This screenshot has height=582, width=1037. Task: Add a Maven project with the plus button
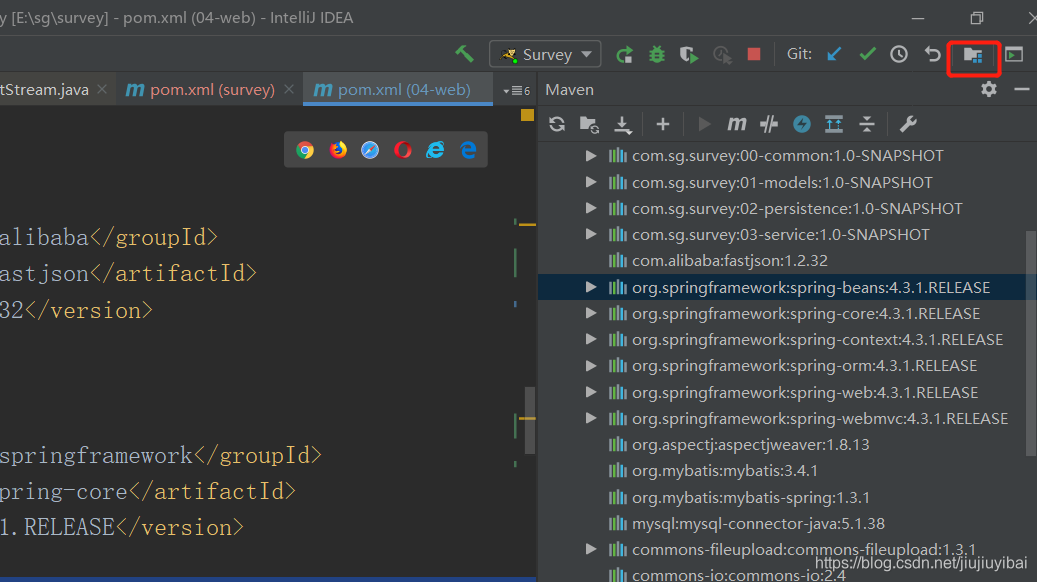tap(662, 123)
